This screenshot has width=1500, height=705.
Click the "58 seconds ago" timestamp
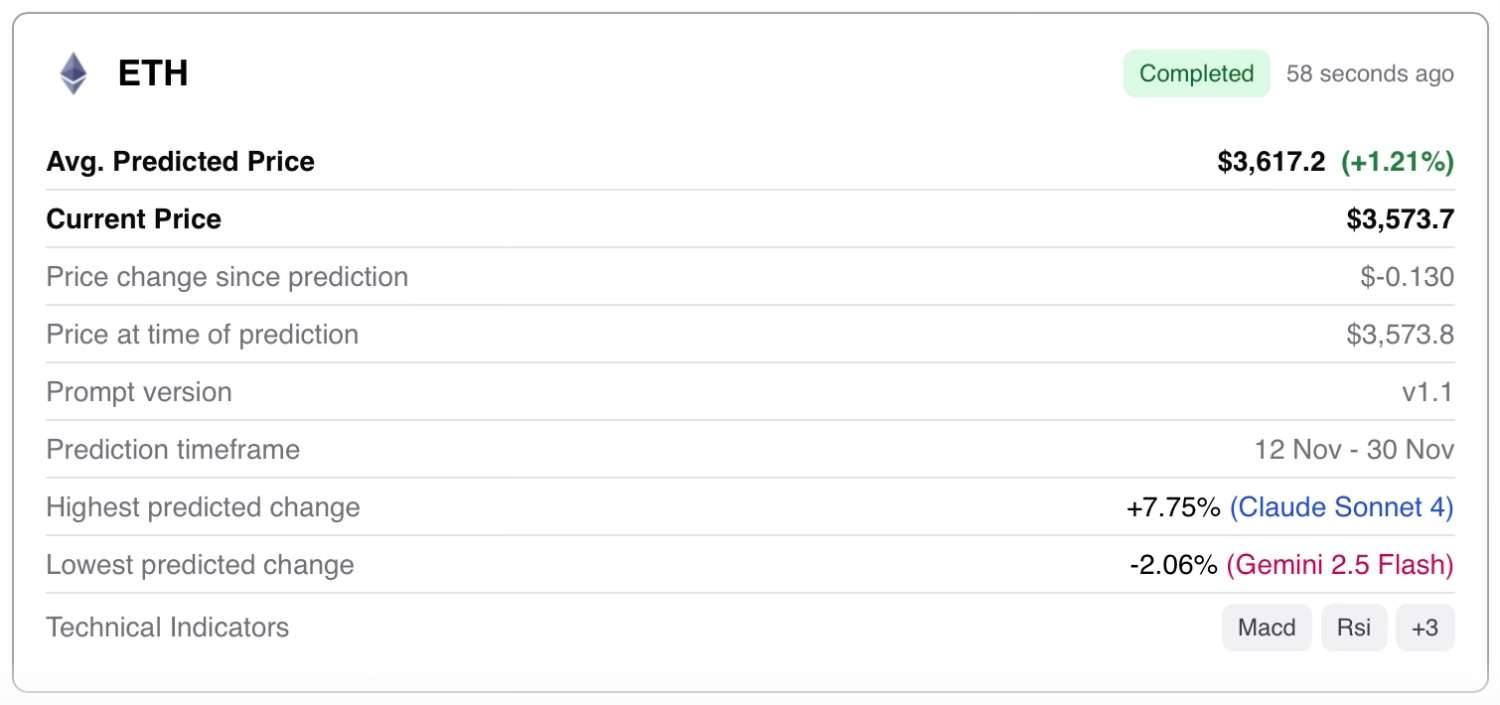click(x=1369, y=74)
